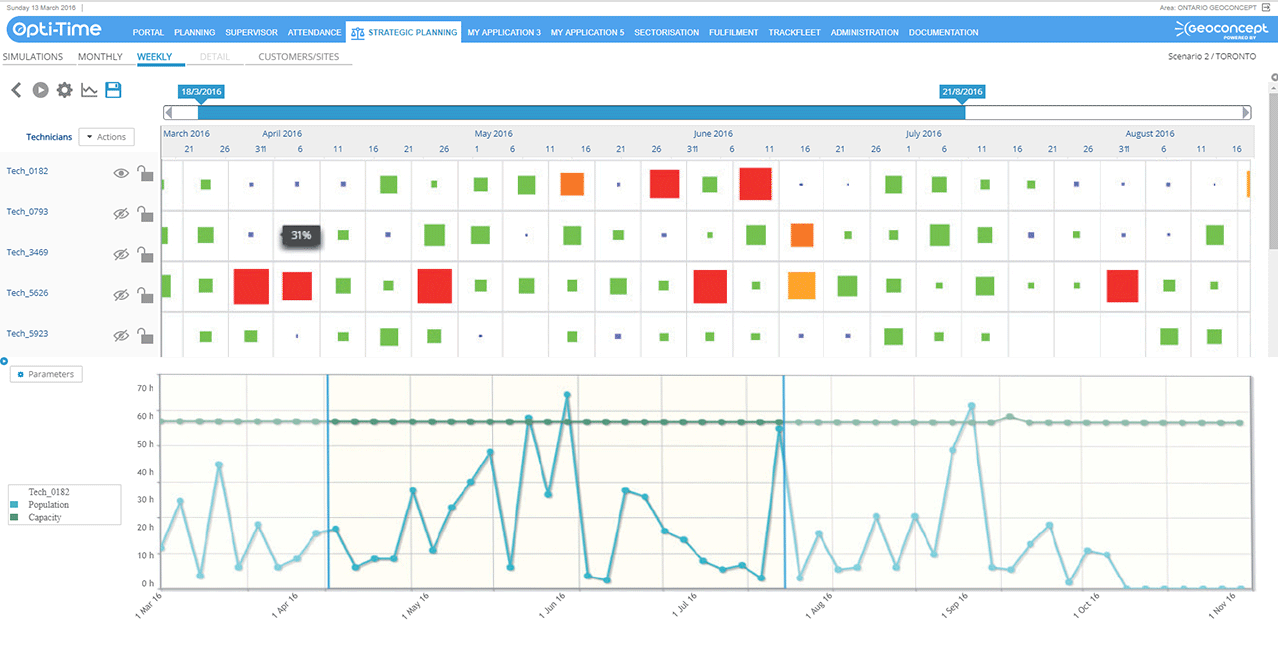Click the padlock icon for Tech_5626
Image resolution: width=1278 pixels, height=653 pixels.
click(146, 295)
